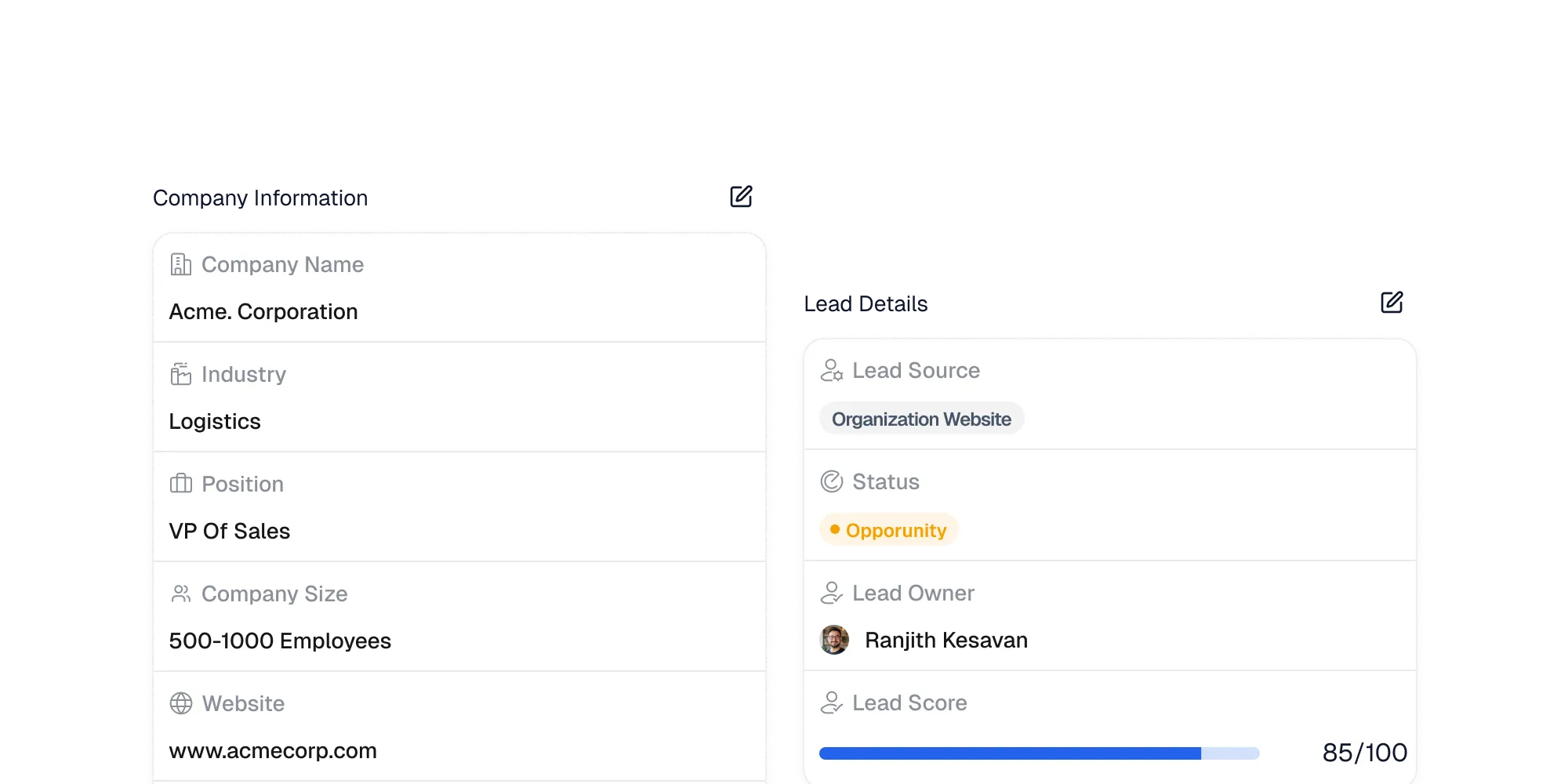The image size is (1568, 784).
Task: Select the Organization Website source badge
Action: [x=921, y=419]
